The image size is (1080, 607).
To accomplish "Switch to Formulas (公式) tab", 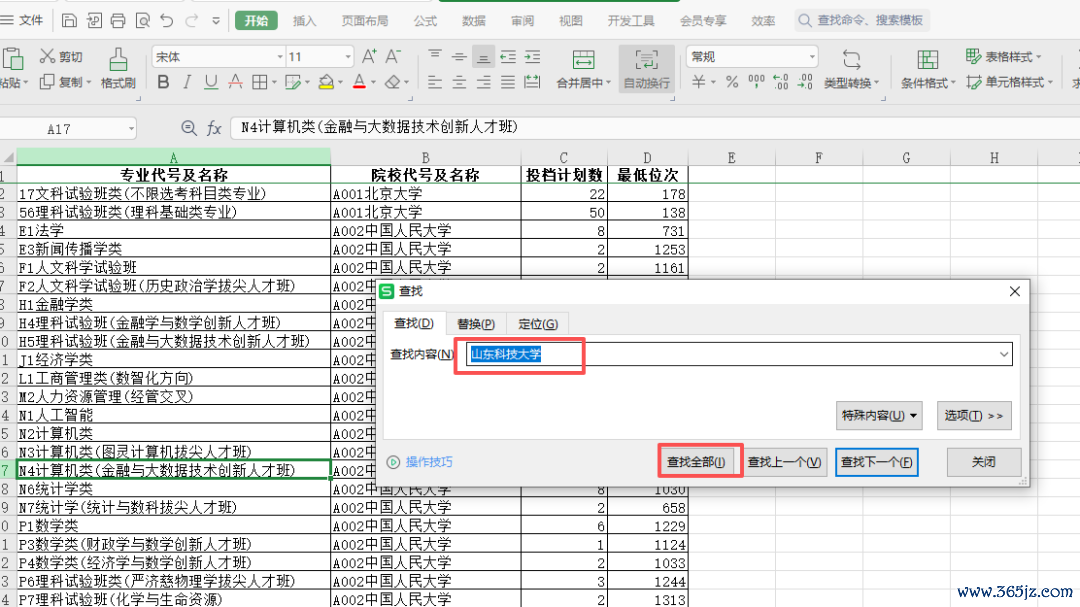I will pyautogui.click(x=425, y=21).
